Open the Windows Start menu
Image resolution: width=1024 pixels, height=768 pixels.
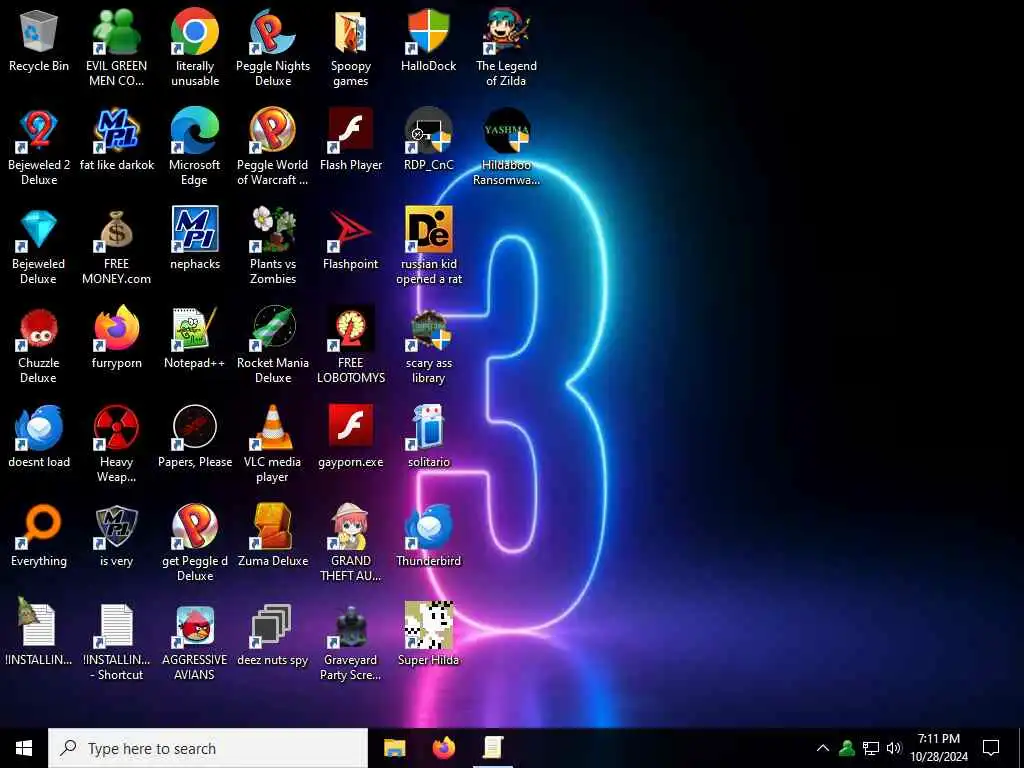pyautogui.click(x=24, y=748)
